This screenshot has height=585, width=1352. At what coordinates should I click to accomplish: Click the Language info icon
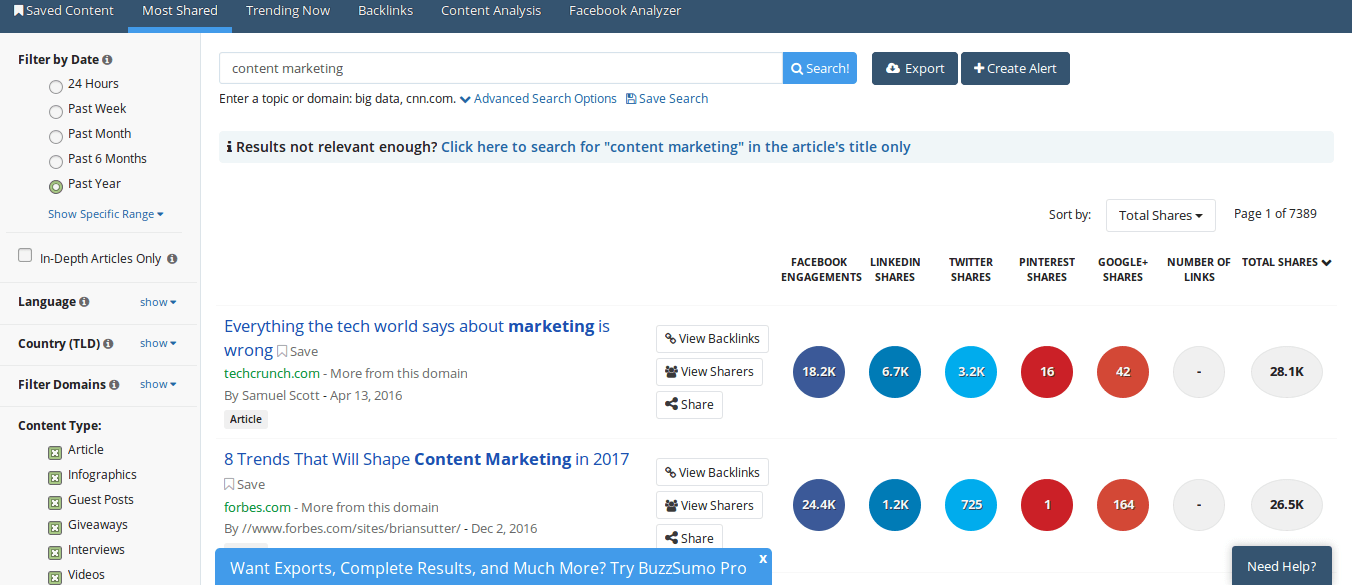click(x=84, y=302)
